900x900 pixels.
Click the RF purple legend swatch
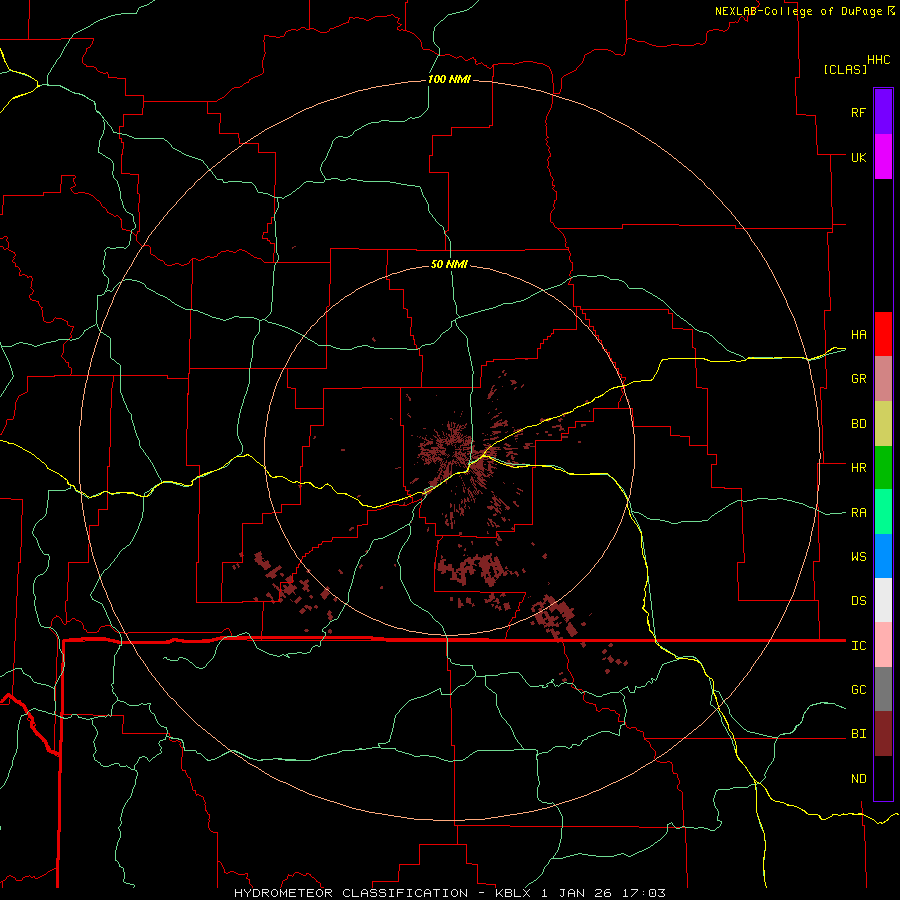pos(883,112)
